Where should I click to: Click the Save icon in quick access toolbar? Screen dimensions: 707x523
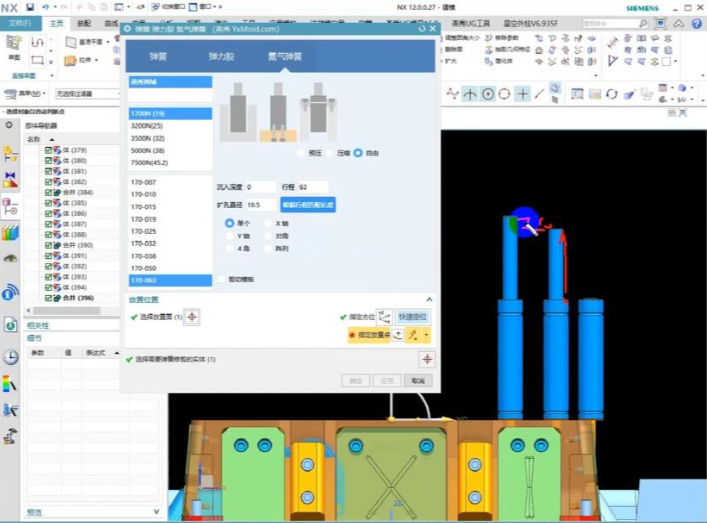pyautogui.click(x=30, y=7)
